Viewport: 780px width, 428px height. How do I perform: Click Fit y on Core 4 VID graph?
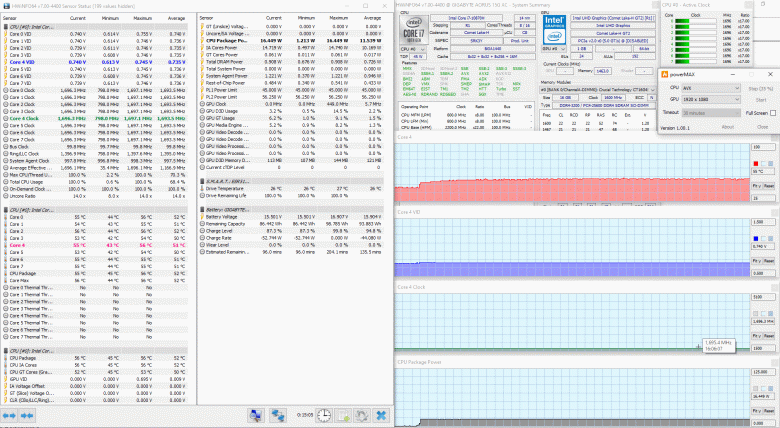coord(757,259)
